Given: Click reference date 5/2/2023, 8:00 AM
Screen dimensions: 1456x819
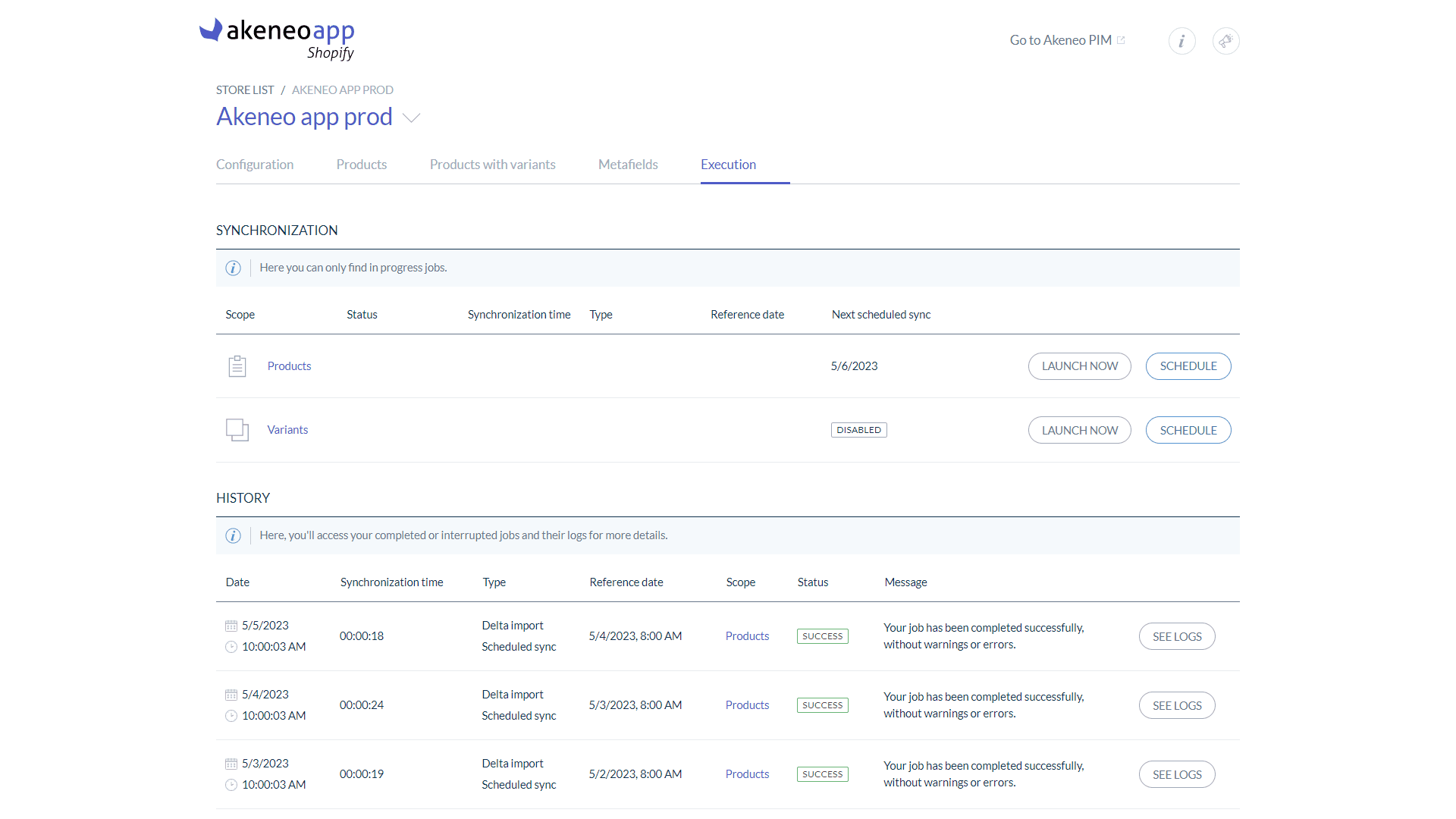Looking at the screenshot, I should click(635, 774).
